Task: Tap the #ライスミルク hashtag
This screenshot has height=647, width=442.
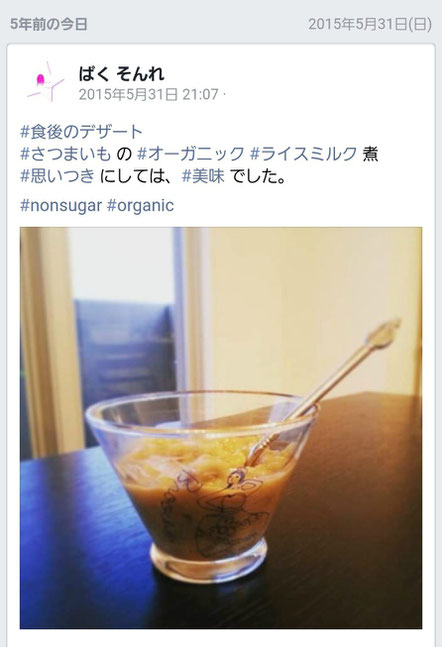Action: click(303, 154)
